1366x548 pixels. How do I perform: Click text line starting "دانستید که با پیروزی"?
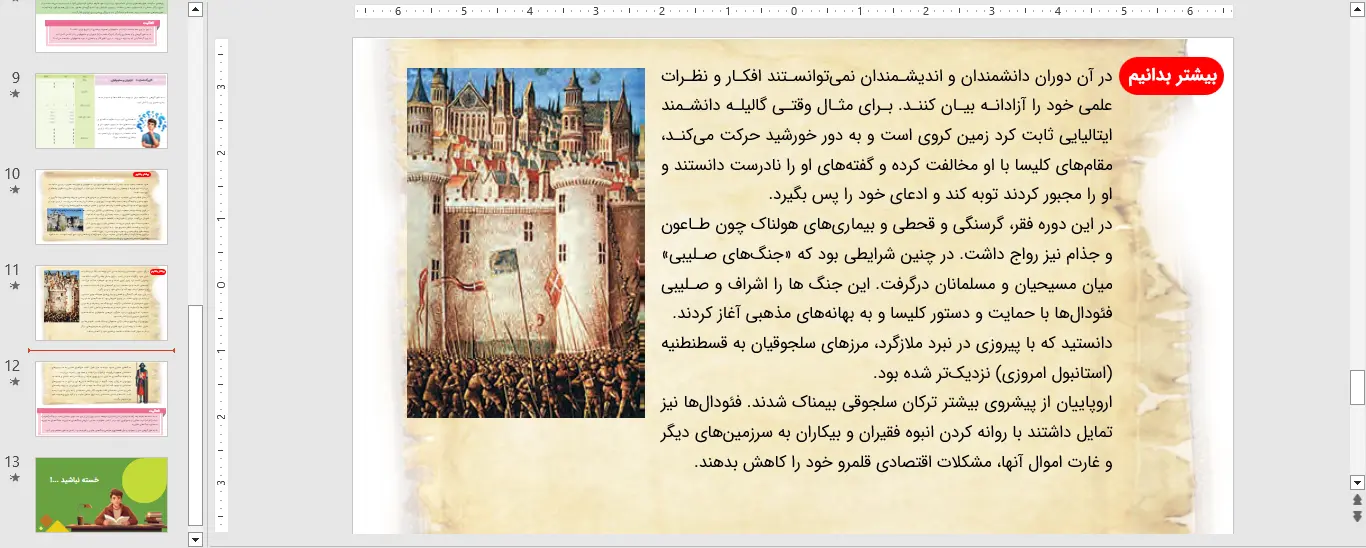click(885, 343)
